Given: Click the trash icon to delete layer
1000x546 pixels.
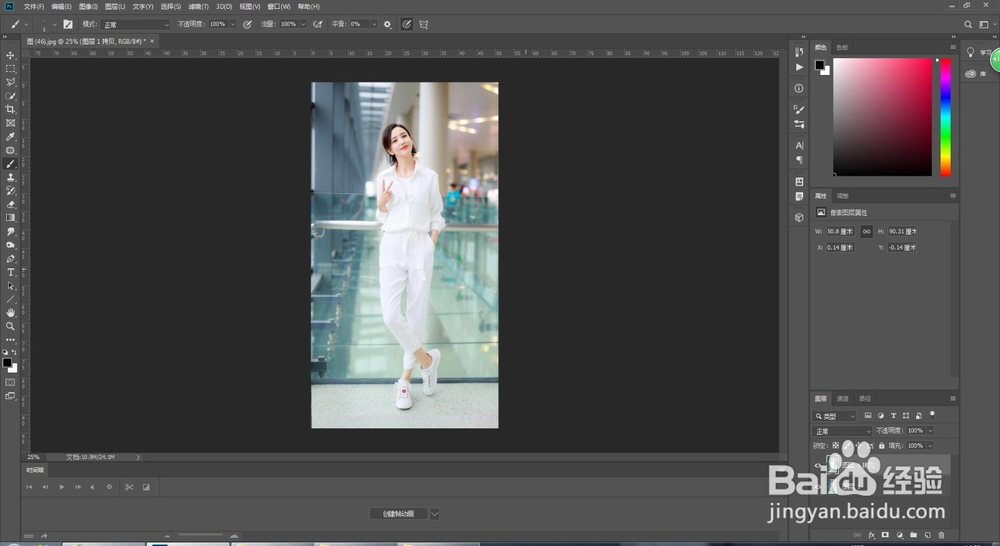Looking at the screenshot, I should (941, 535).
